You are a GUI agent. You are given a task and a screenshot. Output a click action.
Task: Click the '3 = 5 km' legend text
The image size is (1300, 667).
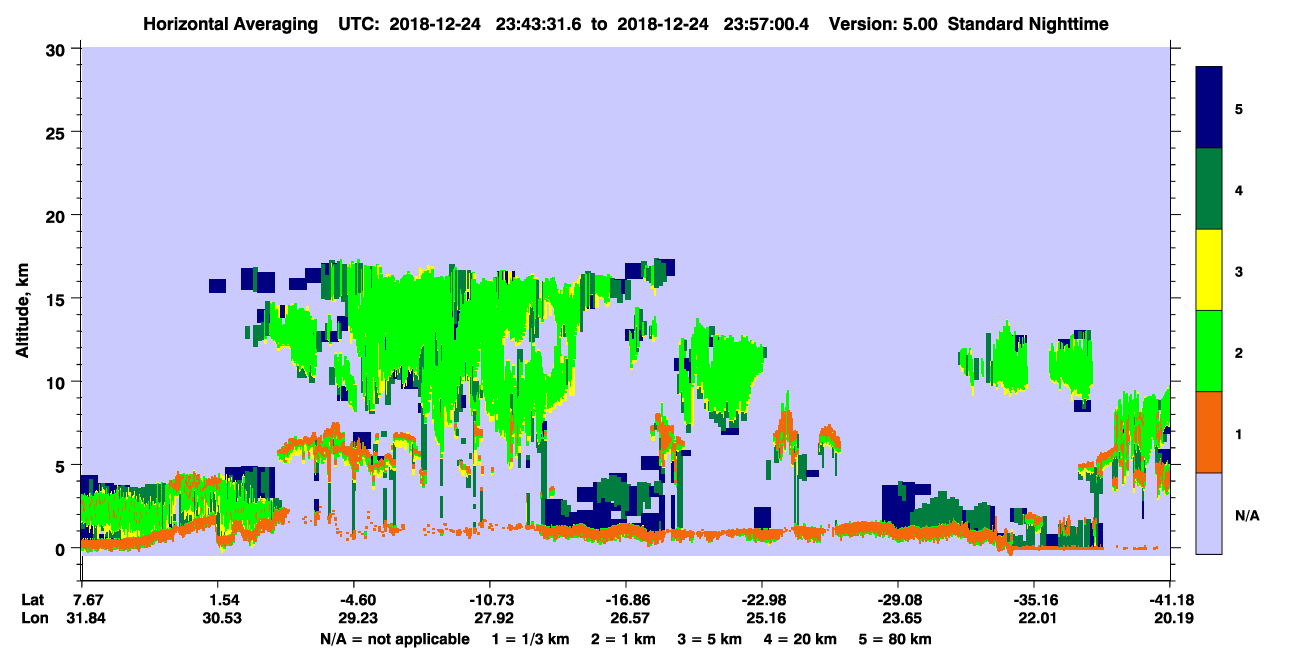coord(710,639)
